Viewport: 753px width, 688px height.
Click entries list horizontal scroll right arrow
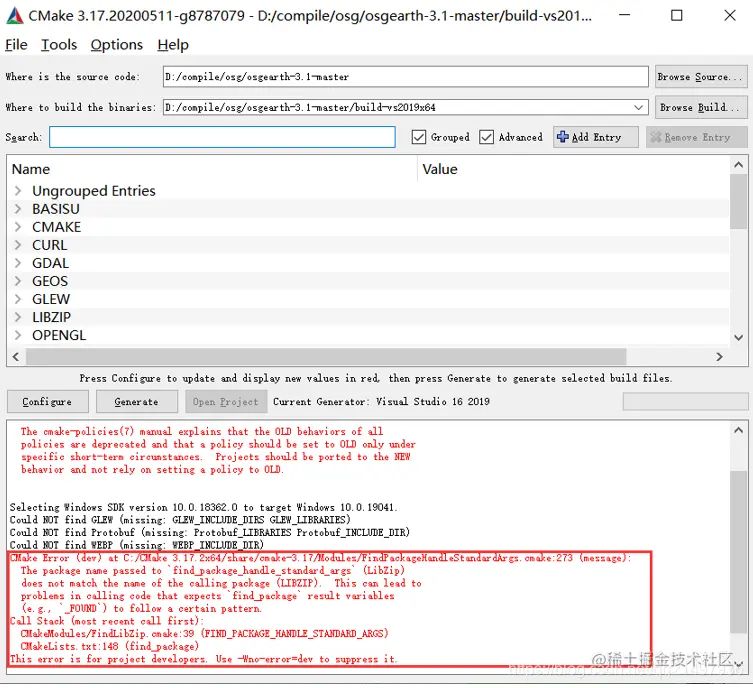tap(719, 357)
